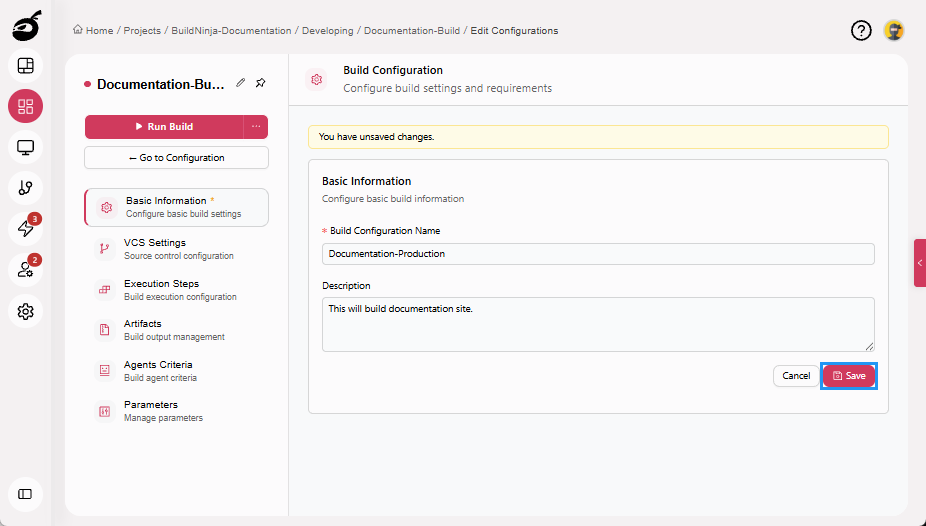Viewport: 926px width, 526px height.
Task: Go to Home breadcrumb link
Action: click(99, 30)
